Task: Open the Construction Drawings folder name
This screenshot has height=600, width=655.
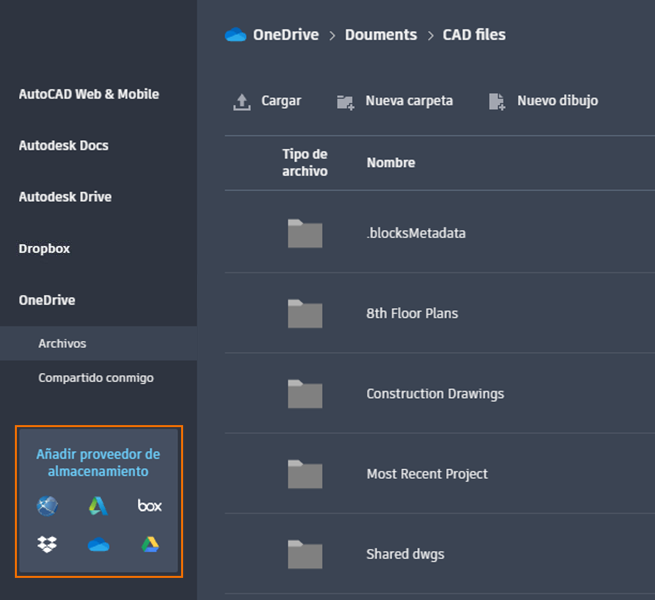Action: click(435, 394)
